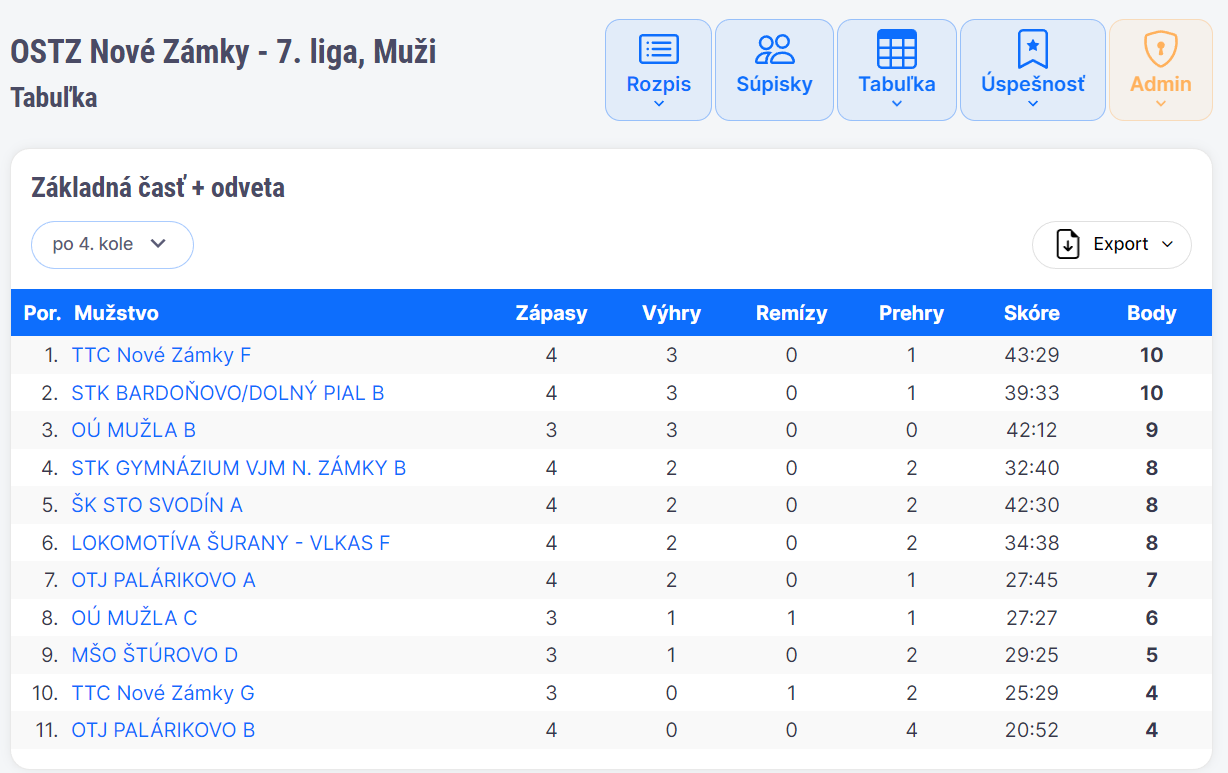
Task: Click score 32:40 in the GYMNÁZIUM row
Action: click(x=1031, y=468)
